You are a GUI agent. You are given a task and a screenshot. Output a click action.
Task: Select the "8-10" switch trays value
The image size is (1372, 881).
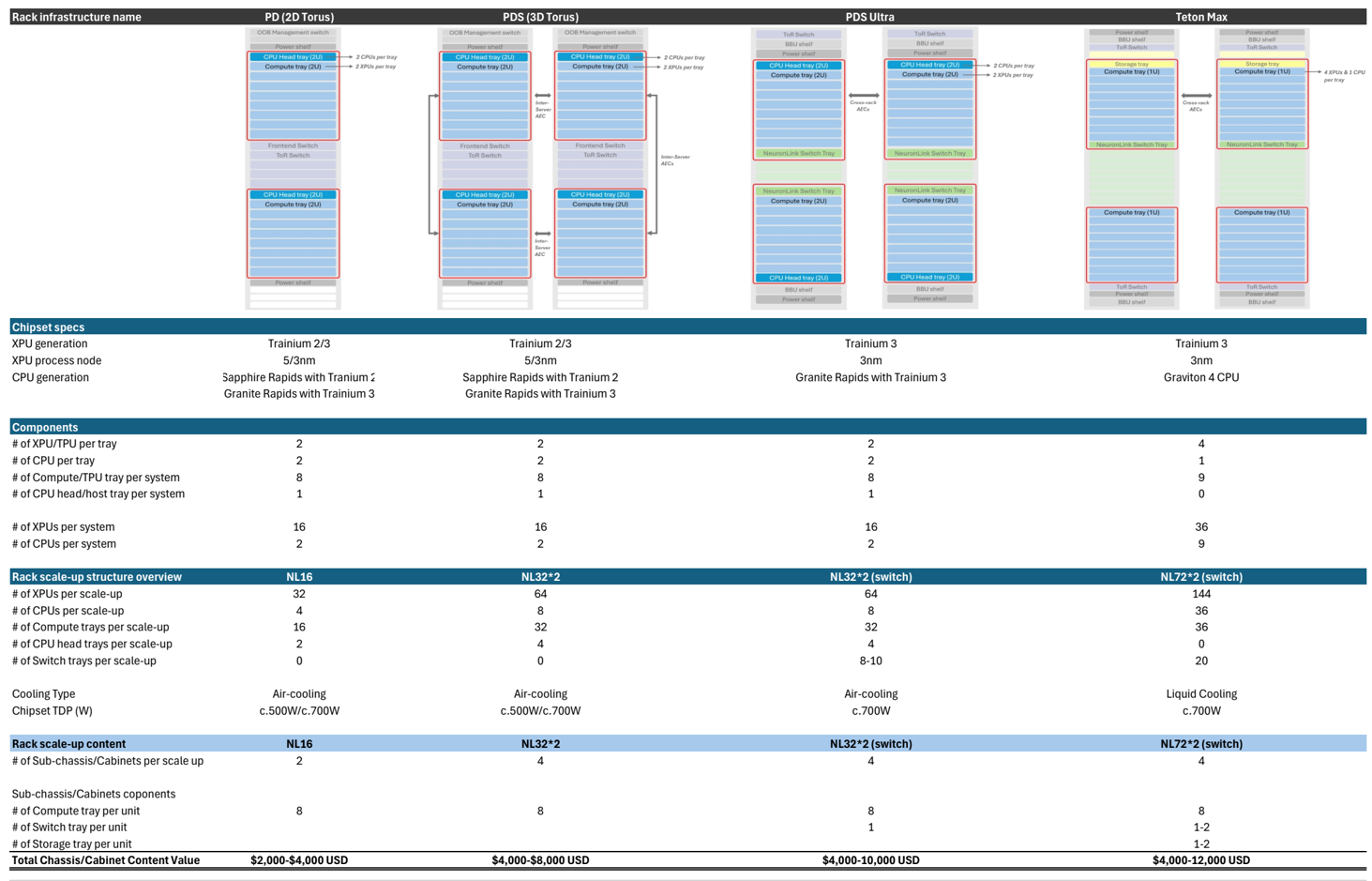click(870, 661)
